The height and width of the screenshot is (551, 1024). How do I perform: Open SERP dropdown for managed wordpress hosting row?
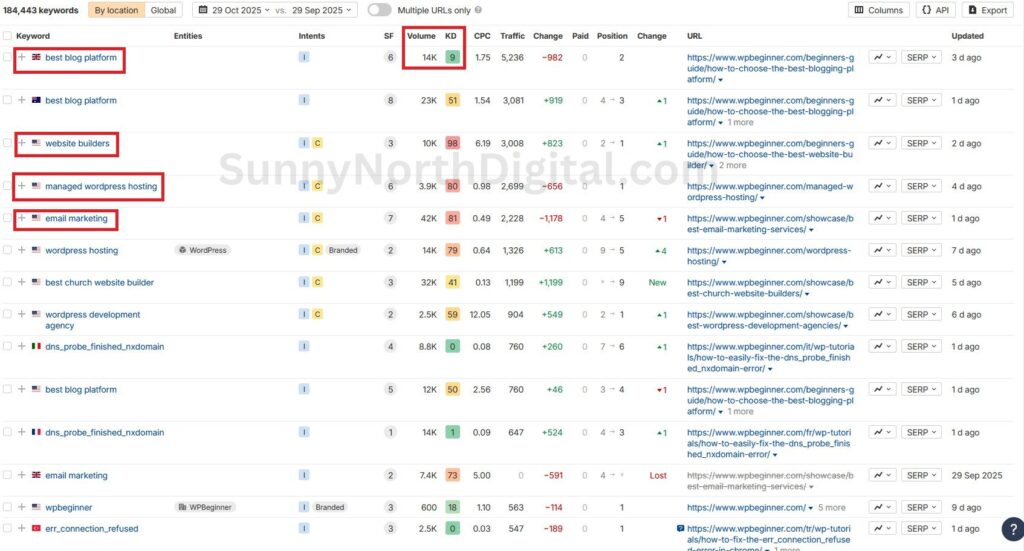(921, 186)
